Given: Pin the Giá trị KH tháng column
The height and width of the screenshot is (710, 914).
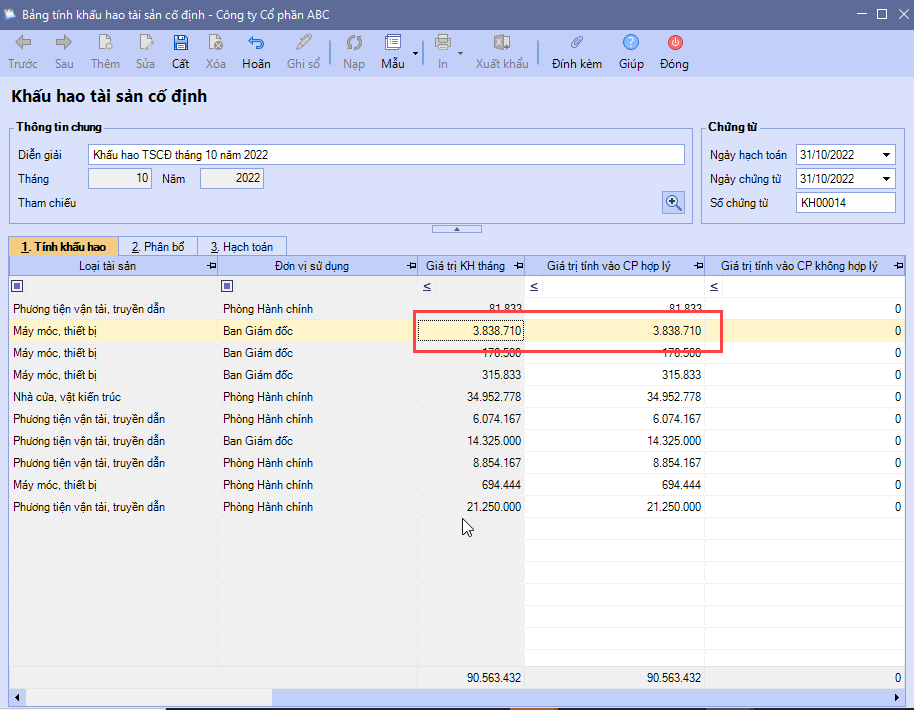Looking at the screenshot, I should pos(518,266).
